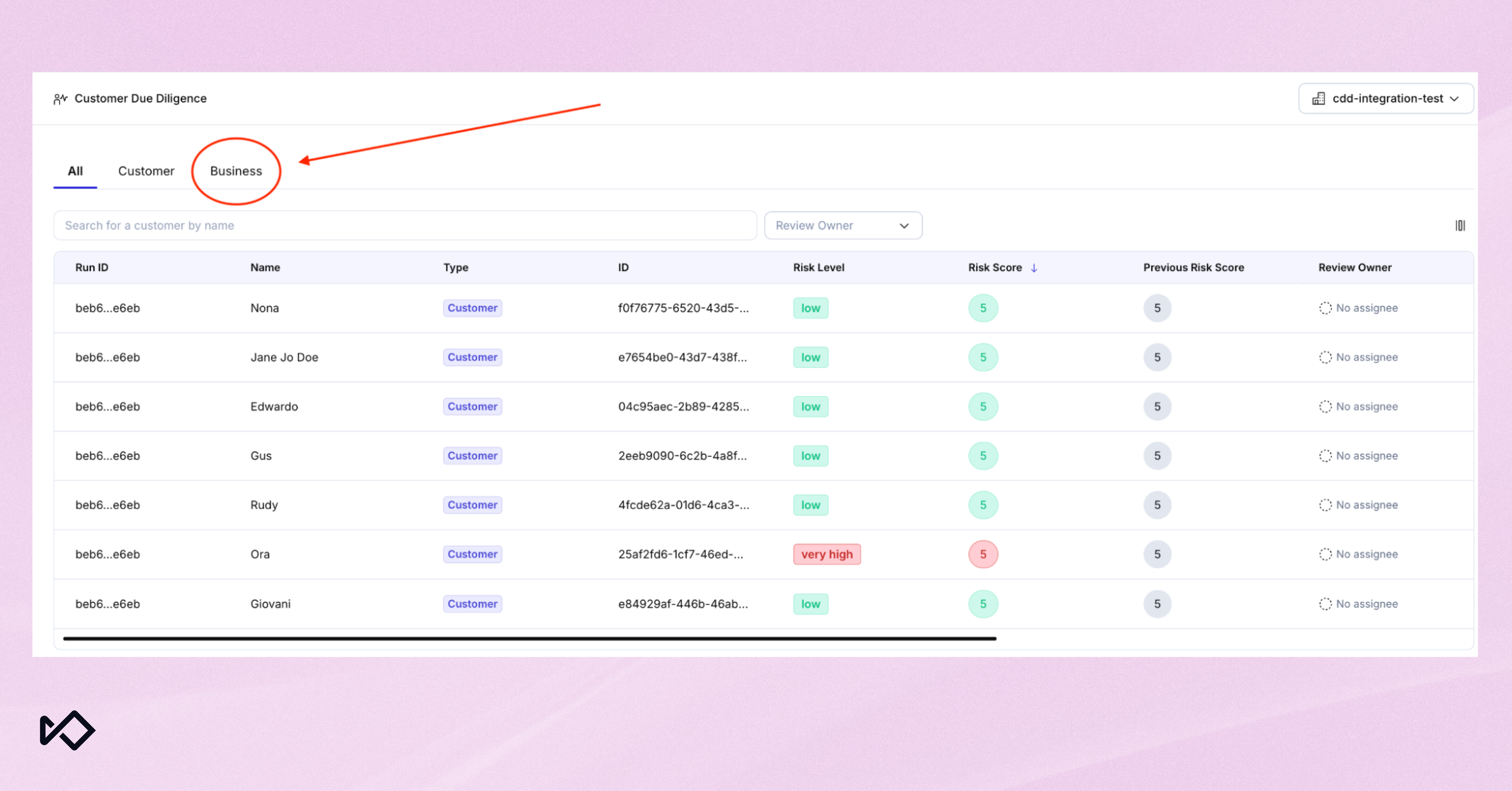Click the ID column header

[623, 268]
